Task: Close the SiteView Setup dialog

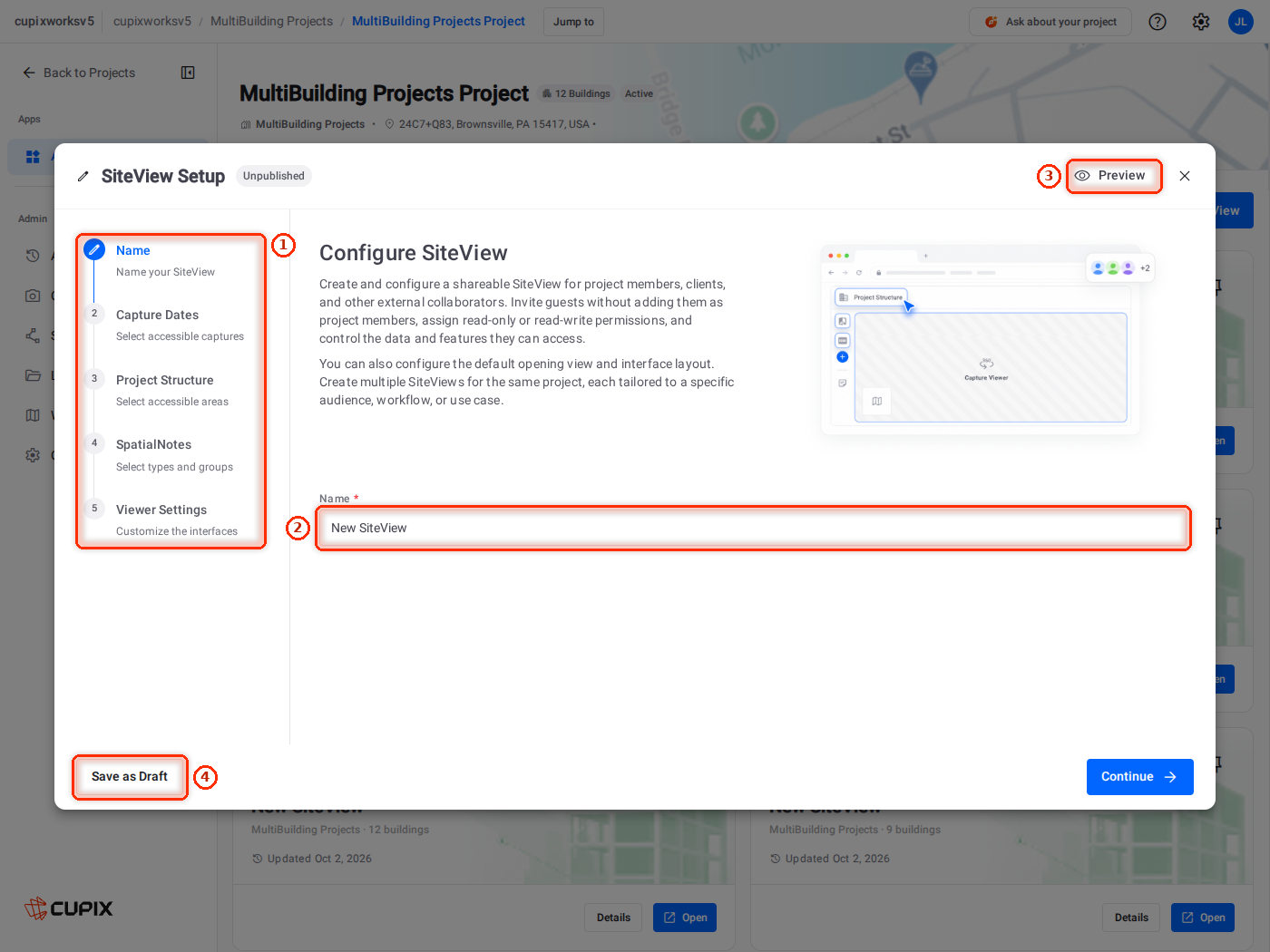Action: pyautogui.click(x=1185, y=176)
